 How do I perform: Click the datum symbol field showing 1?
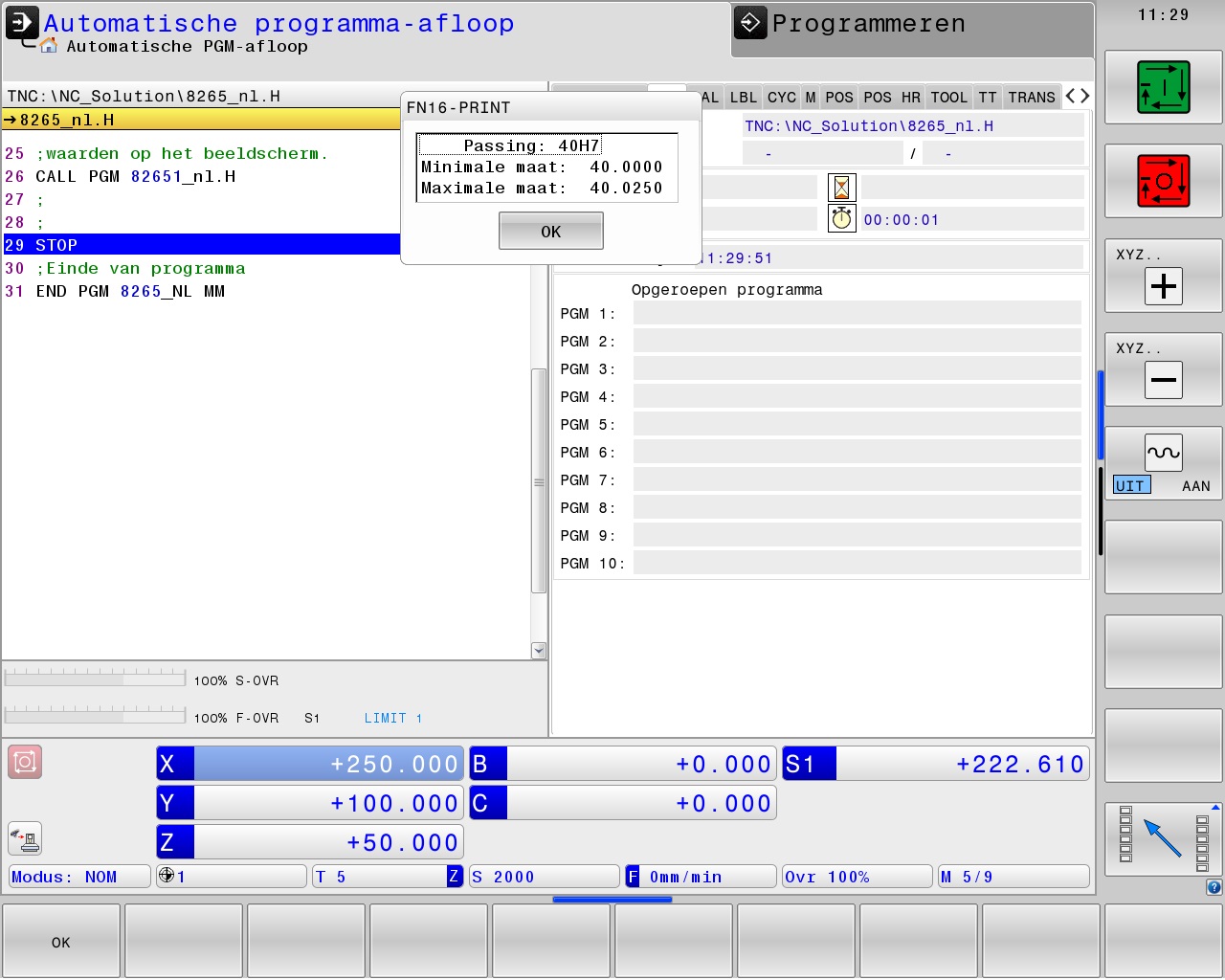(x=232, y=877)
